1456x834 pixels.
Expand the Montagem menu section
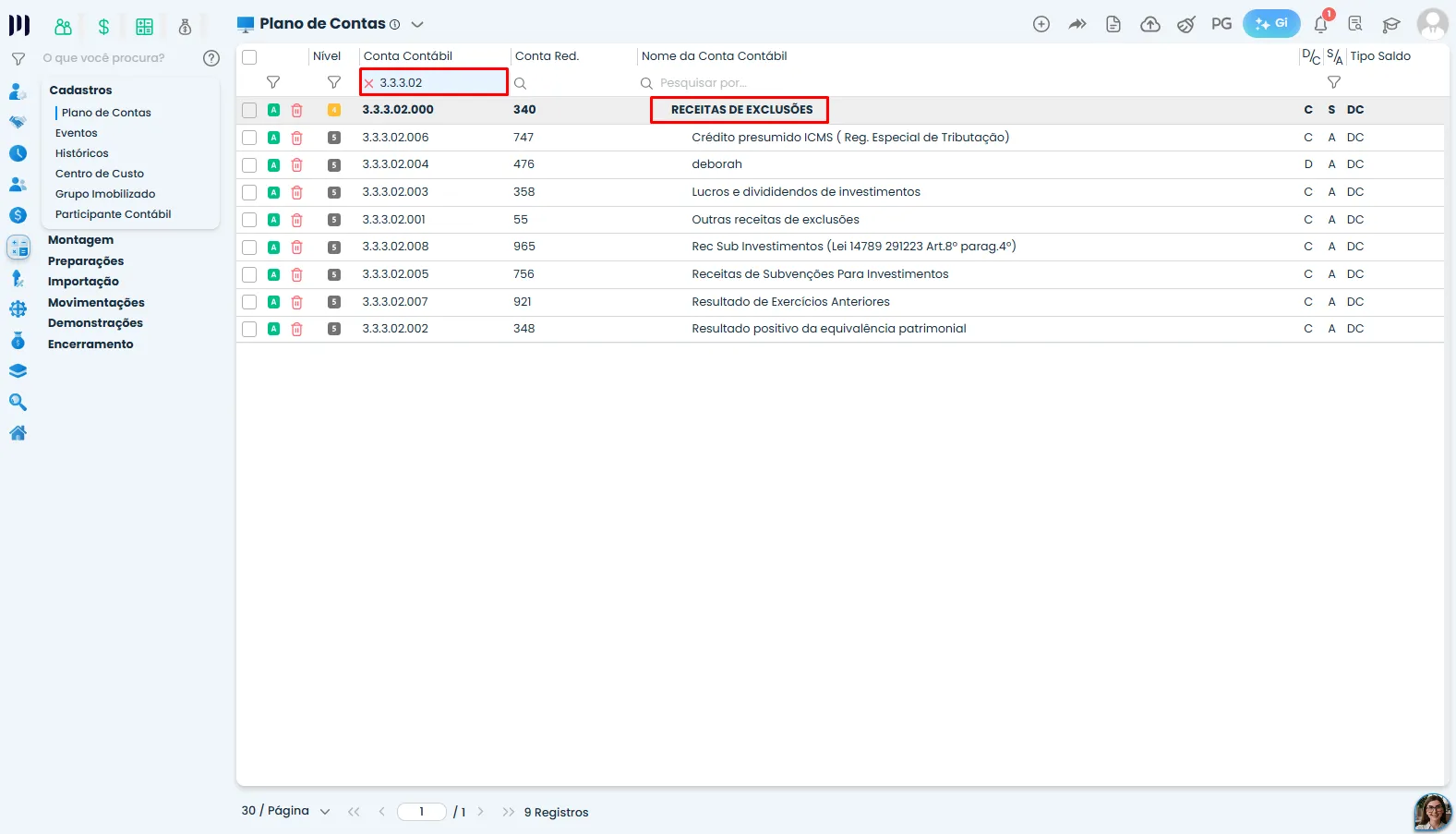pyautogui.click(x=81, y=240)
